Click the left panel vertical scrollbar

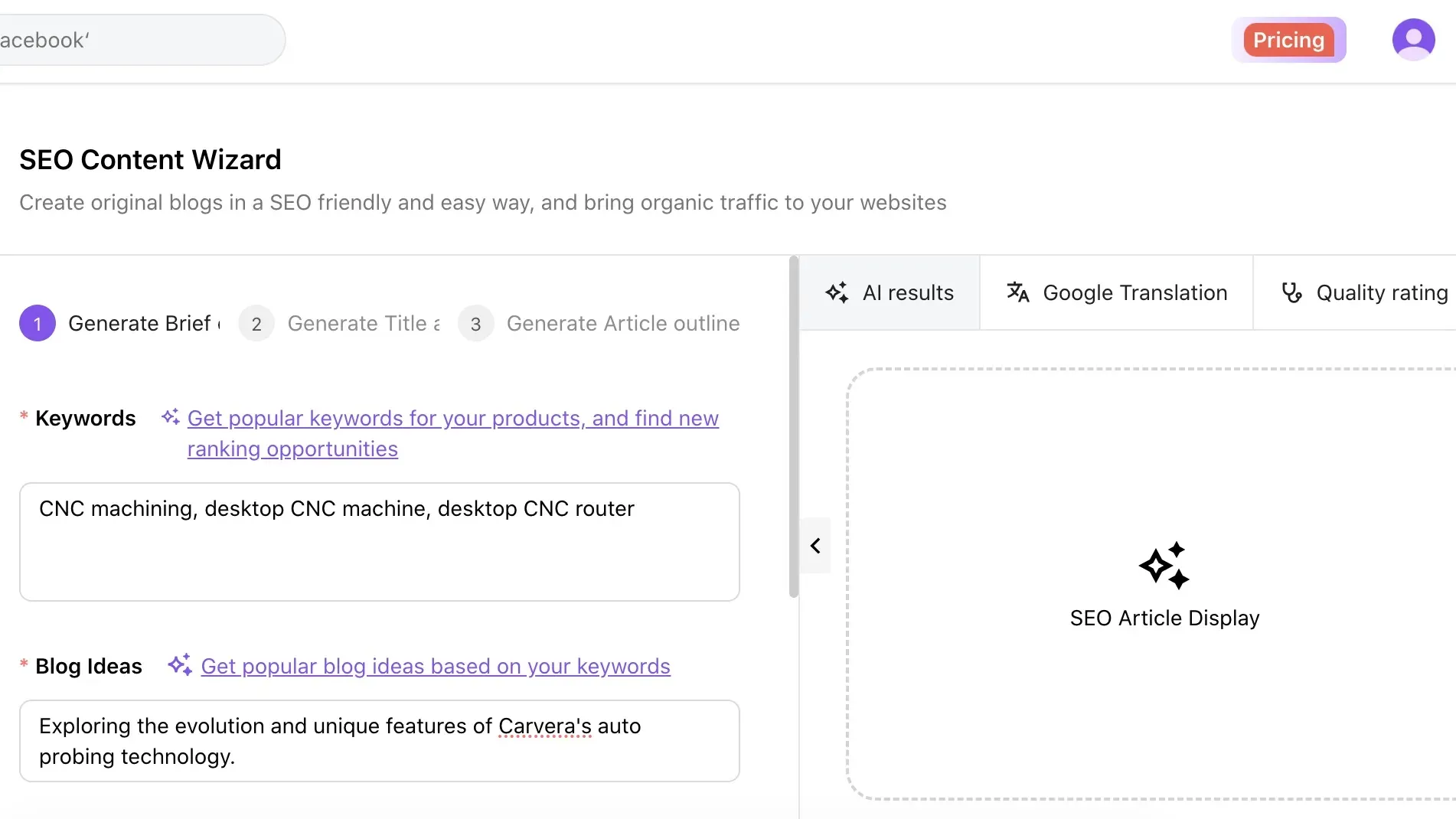pos(793,429)
